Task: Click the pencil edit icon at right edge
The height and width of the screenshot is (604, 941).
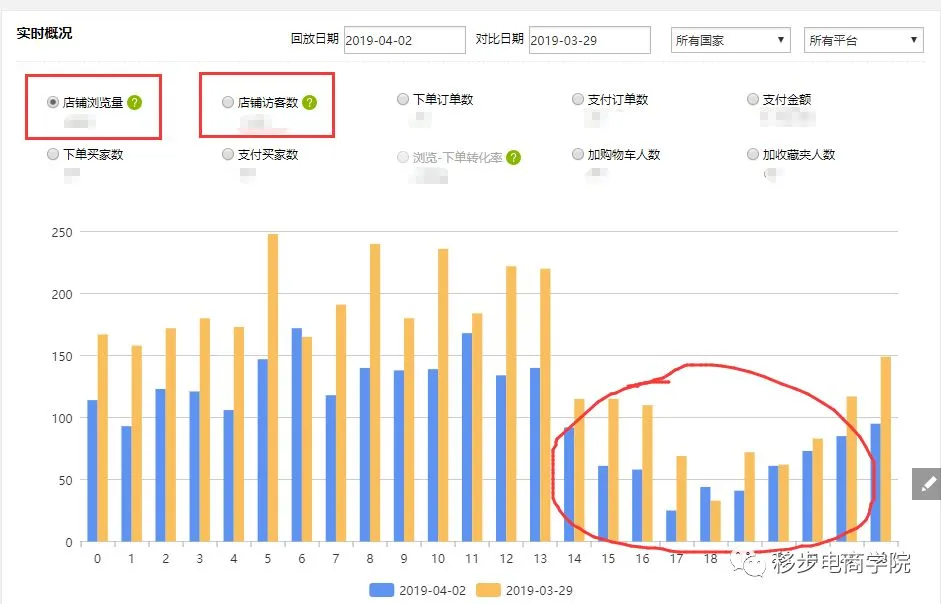Action: coord(927,483)
